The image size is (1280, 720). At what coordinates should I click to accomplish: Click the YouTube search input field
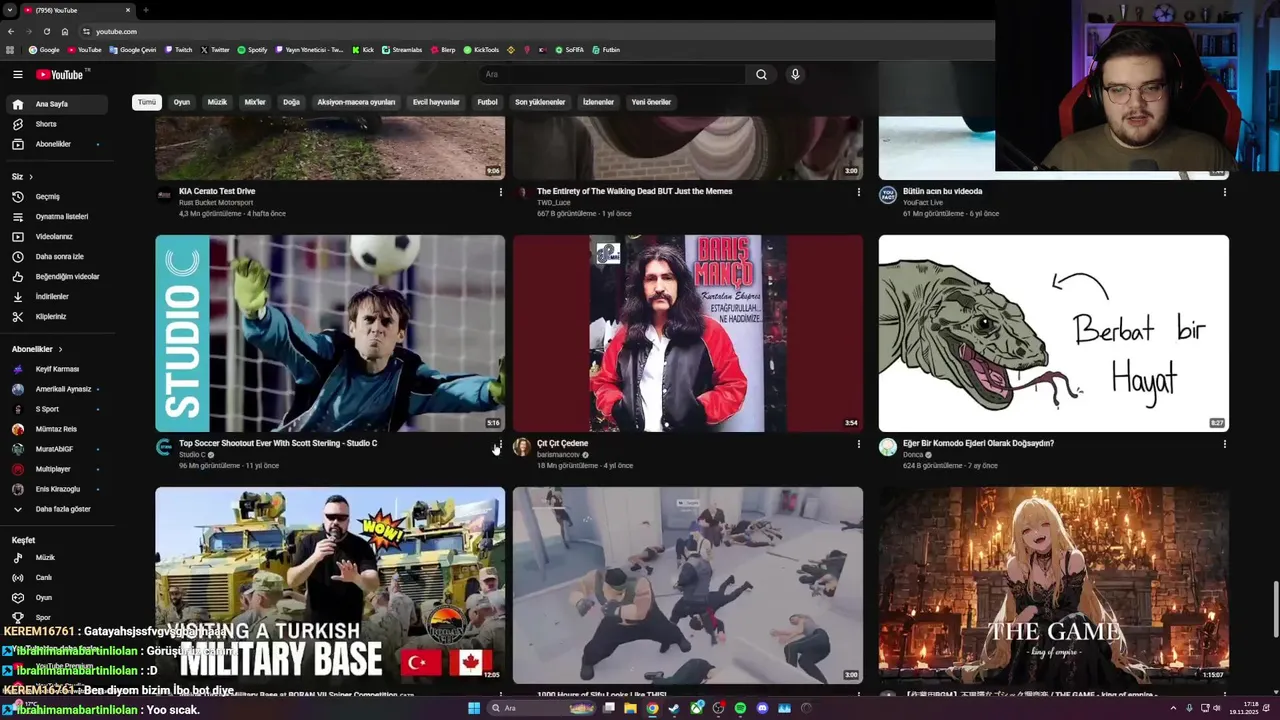click(612, 74)
